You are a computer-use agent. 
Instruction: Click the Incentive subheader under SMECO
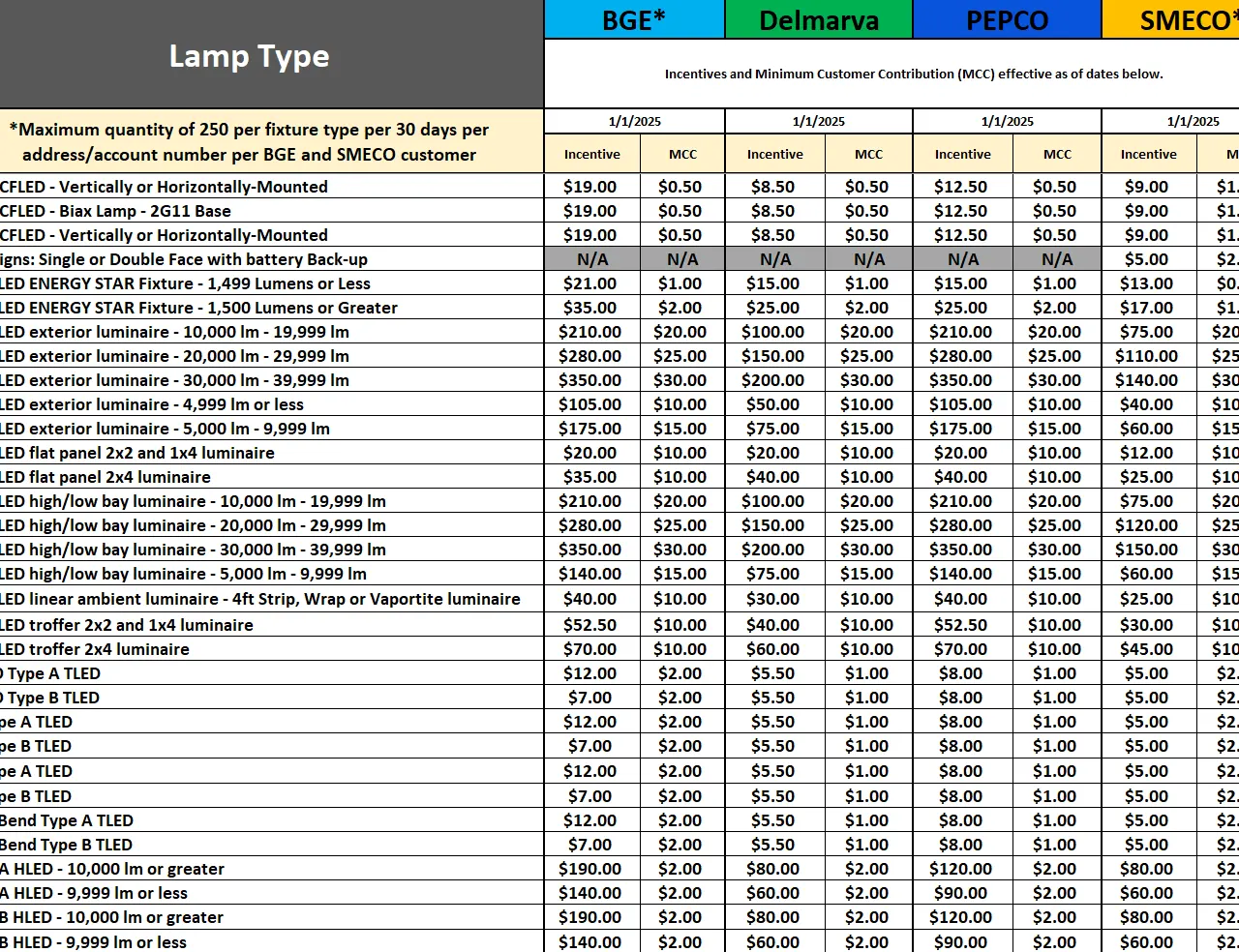tap(1149, 154)
